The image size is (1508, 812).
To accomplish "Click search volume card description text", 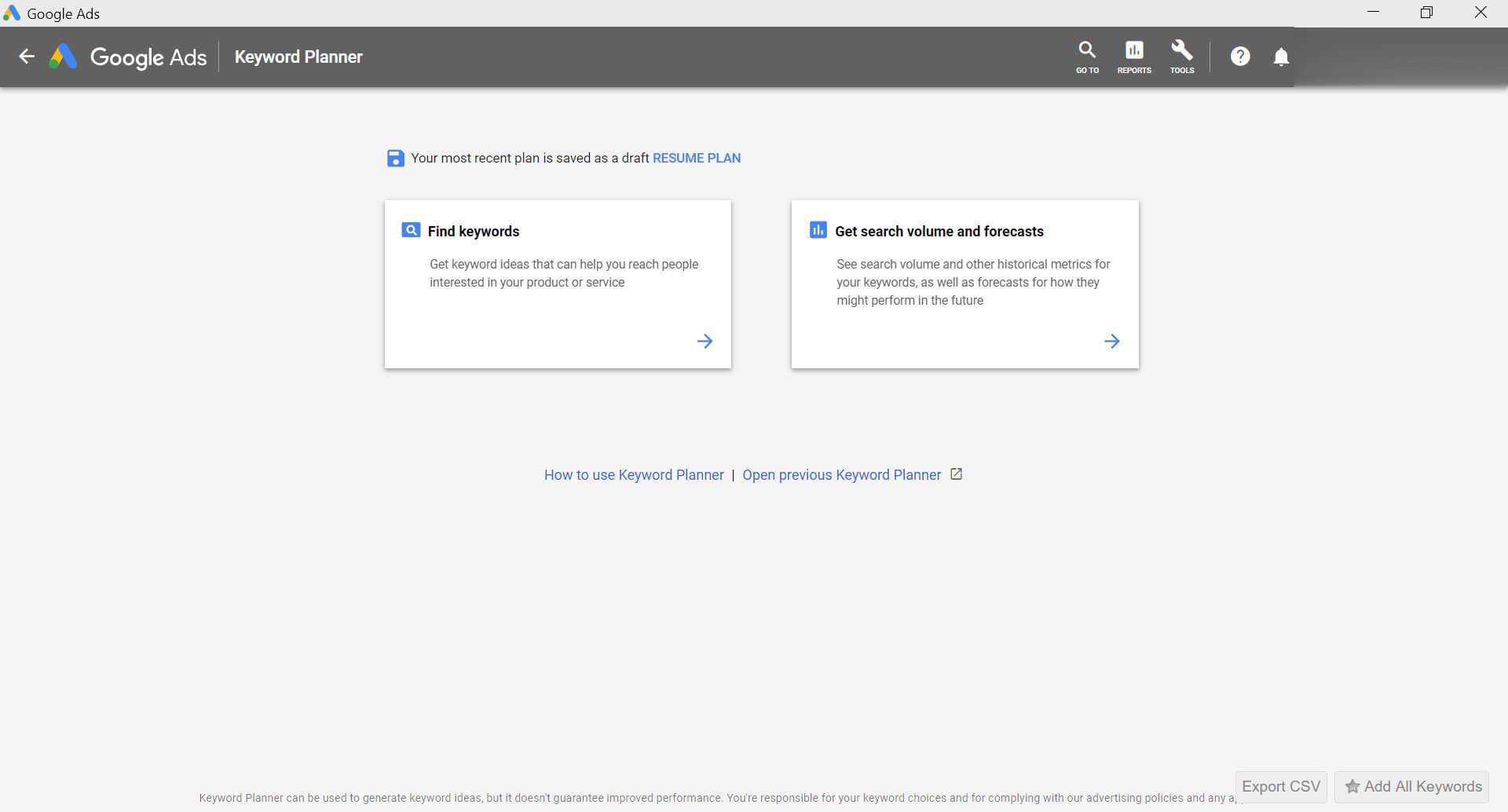I will tap(973, 283).
